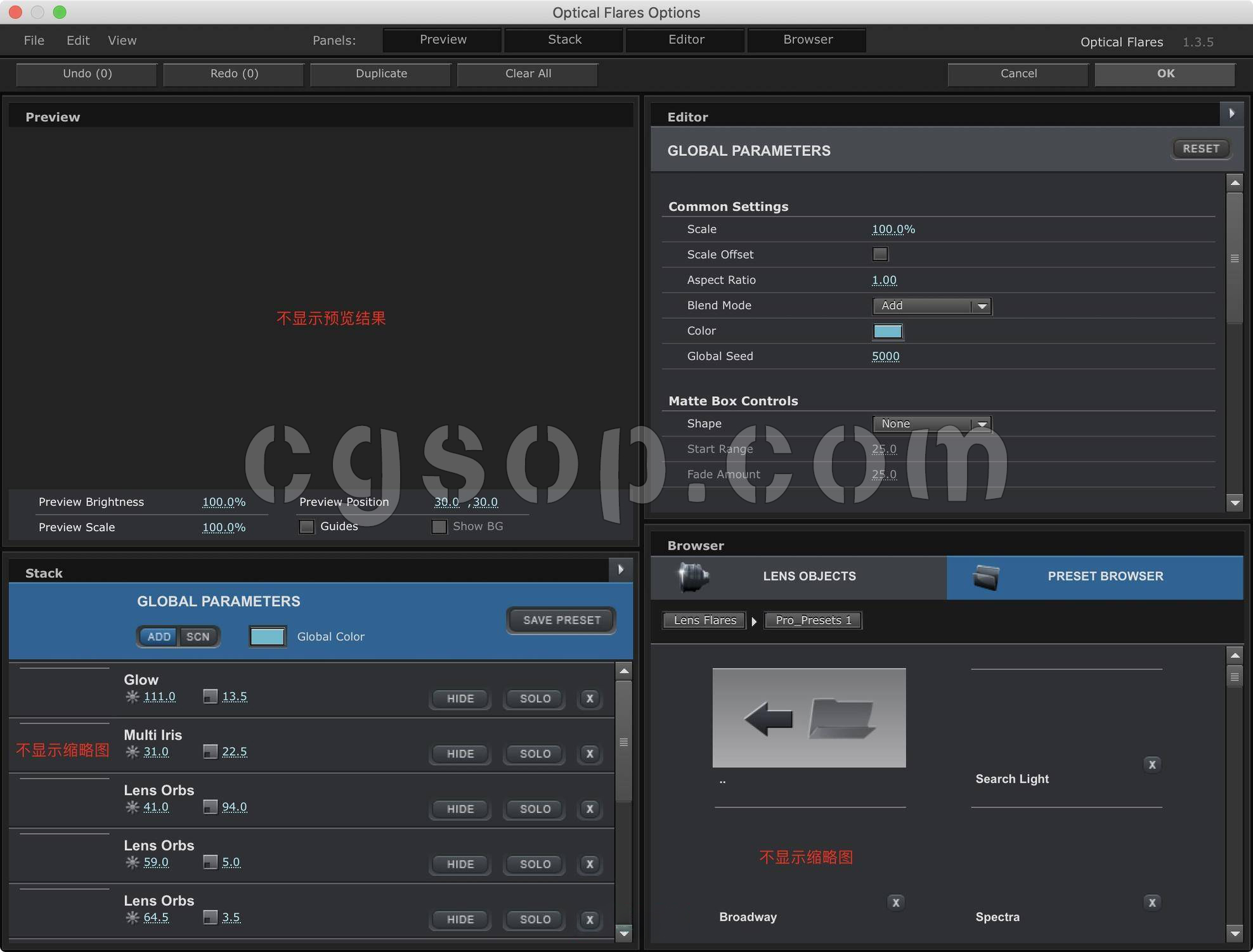Delete the Search Light preset via X
The height and width of the screenshot is (952, 1253).
tap(1152, 764)
